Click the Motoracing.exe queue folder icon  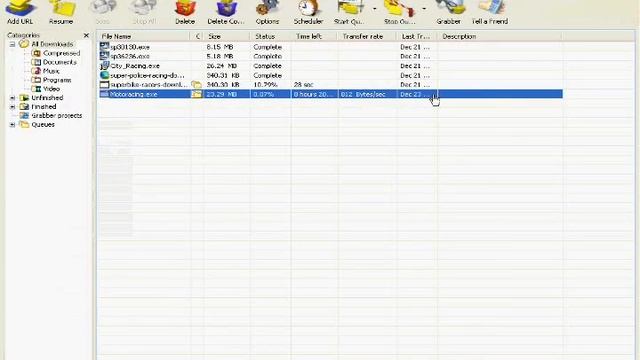[197, 94]
